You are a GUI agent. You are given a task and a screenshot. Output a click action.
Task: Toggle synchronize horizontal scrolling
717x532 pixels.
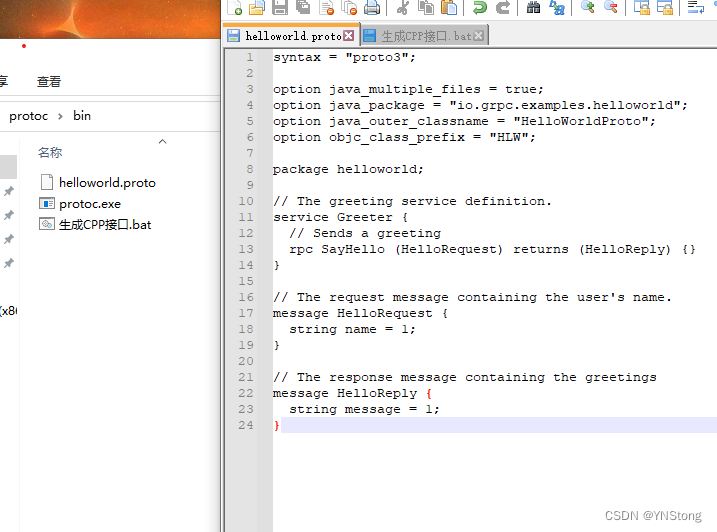(664, 7)
